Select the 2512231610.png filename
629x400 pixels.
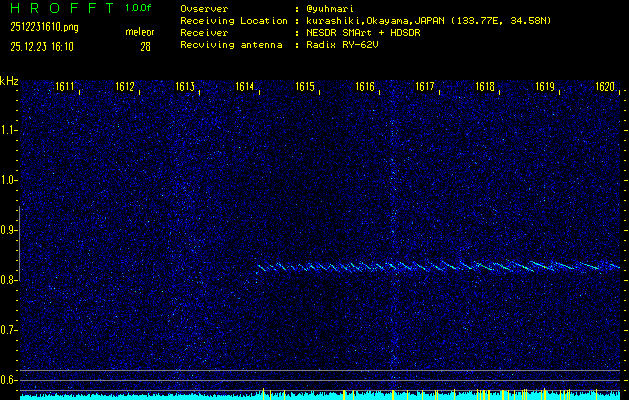point(43,28)
